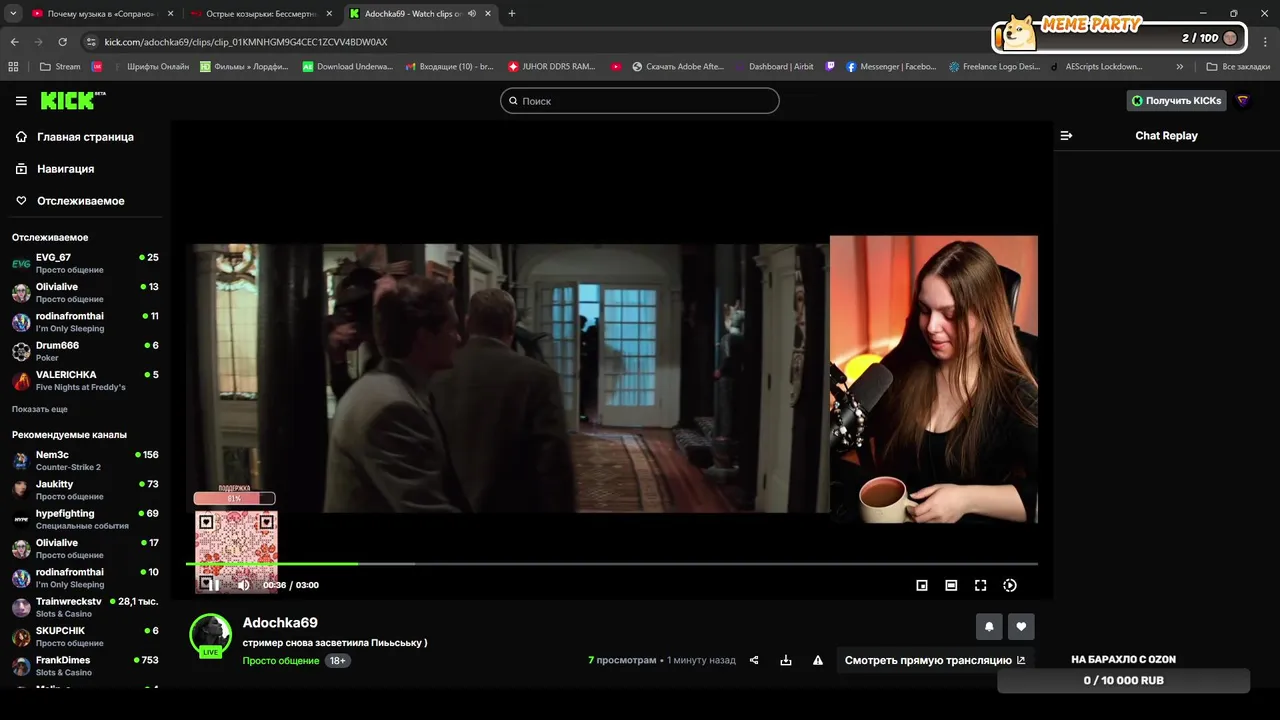Click the KICK logo
The image size is (1280, 720).
coord(73,101)
